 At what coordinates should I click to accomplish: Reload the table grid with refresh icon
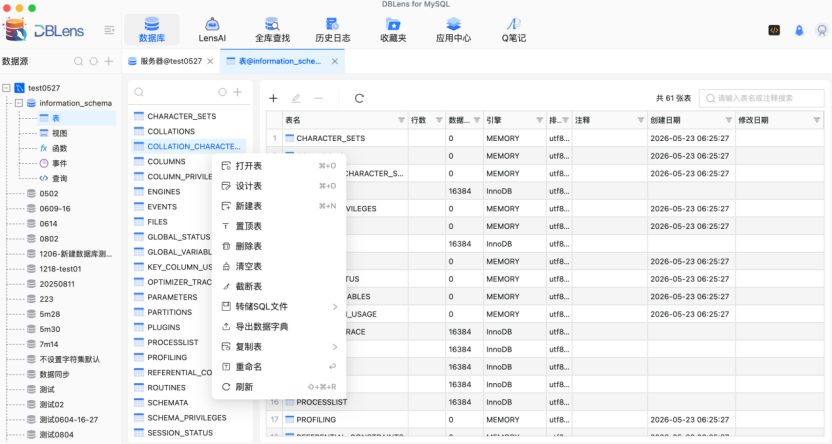click(x=359, y=98)
